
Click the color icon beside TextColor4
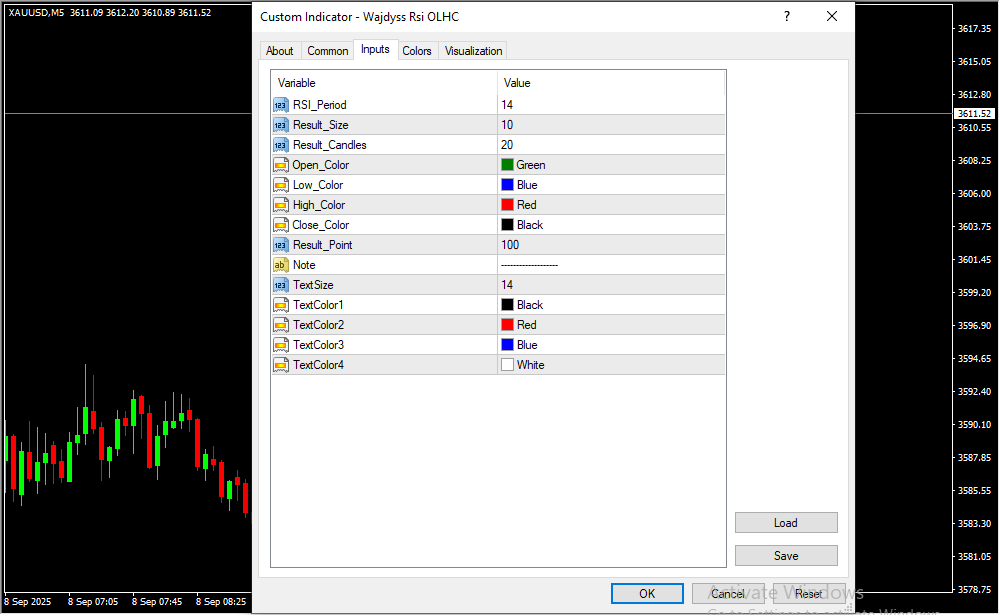pyautogui.click(x=280, y=365)
